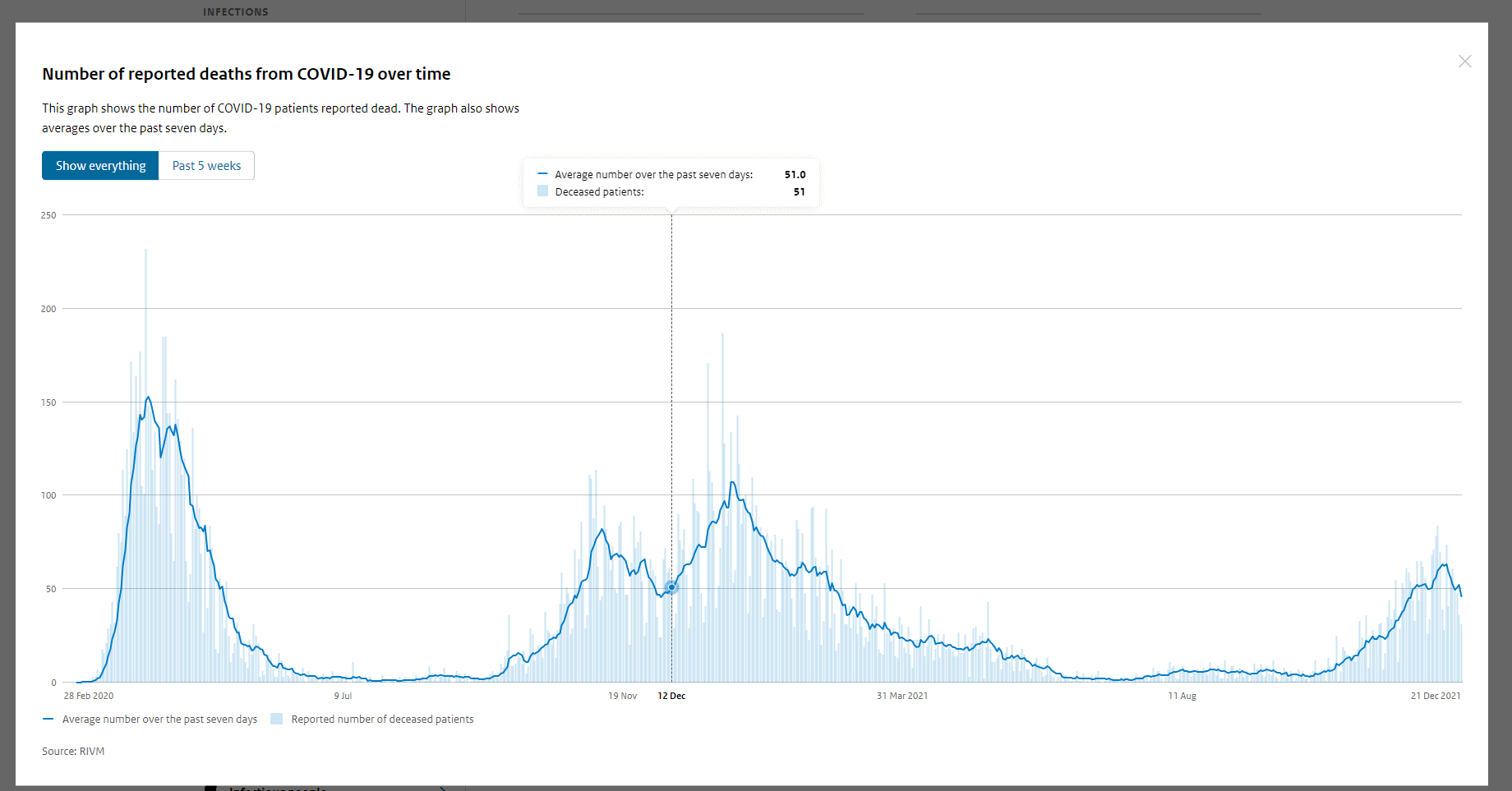Click the light blue legend swatch for reported deaths
Viewport: 1512px width, 791px height.
coord(277,719)
